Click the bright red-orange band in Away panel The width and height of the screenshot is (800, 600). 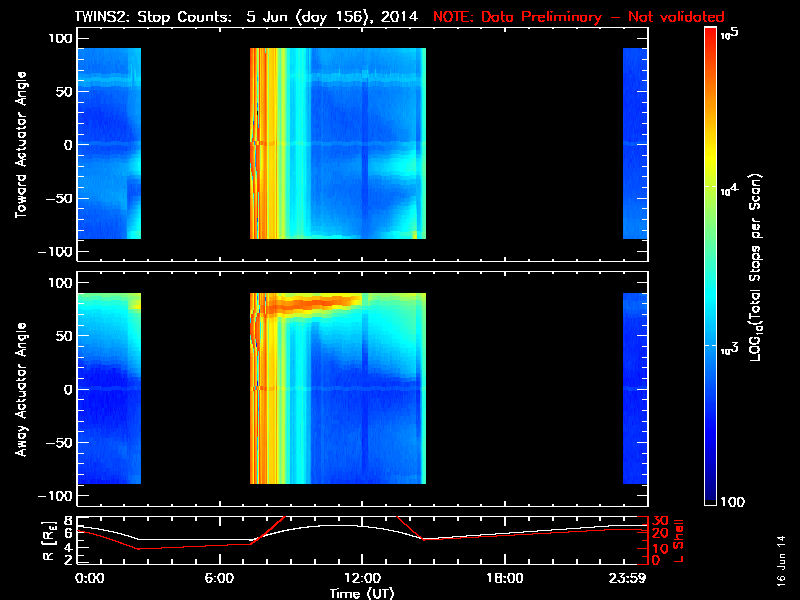pos(322,302)
